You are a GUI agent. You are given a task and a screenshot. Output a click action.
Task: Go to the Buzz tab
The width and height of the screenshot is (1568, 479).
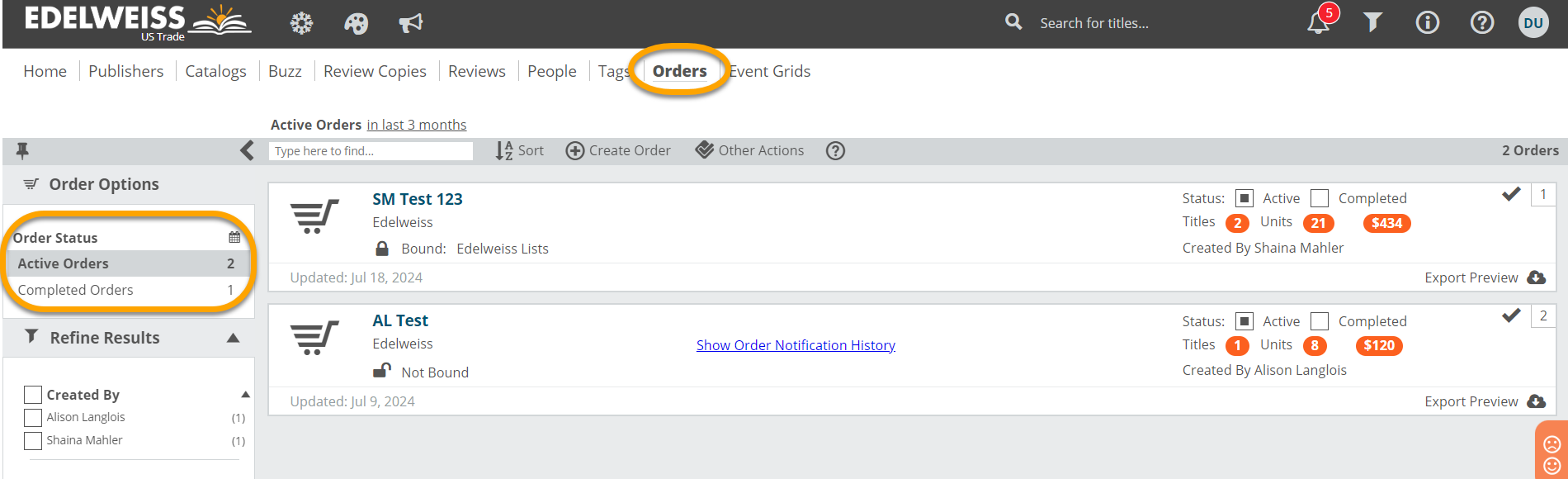[x=285, y=71]
